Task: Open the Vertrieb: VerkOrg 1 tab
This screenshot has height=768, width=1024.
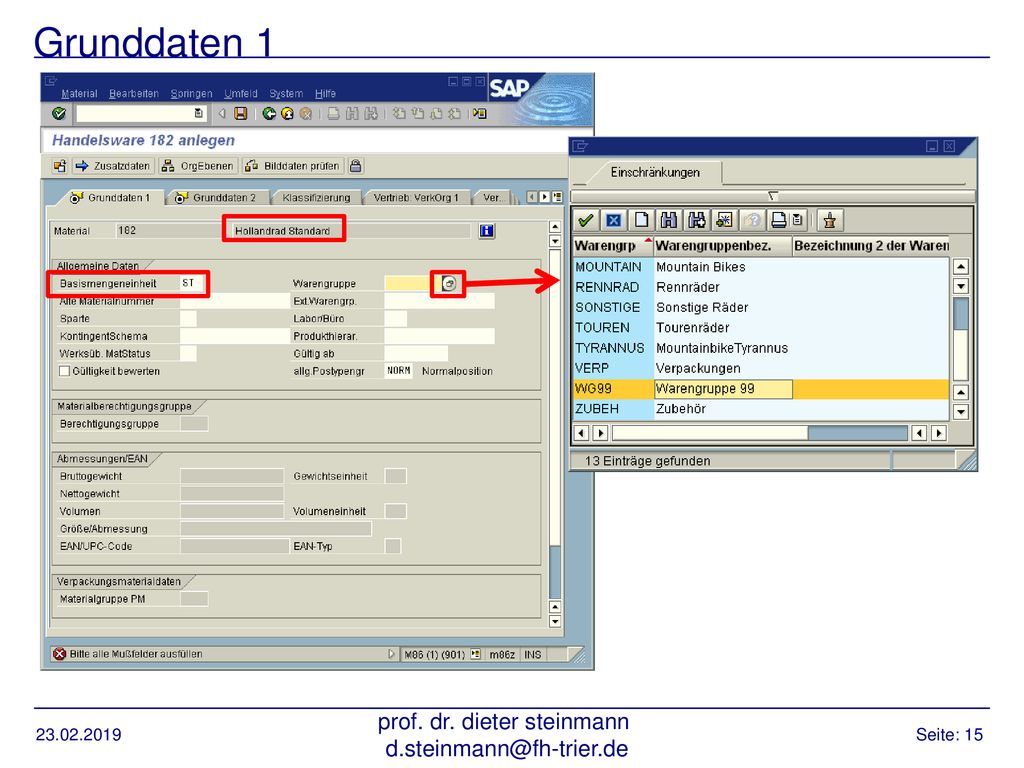Action: point(416,197)
